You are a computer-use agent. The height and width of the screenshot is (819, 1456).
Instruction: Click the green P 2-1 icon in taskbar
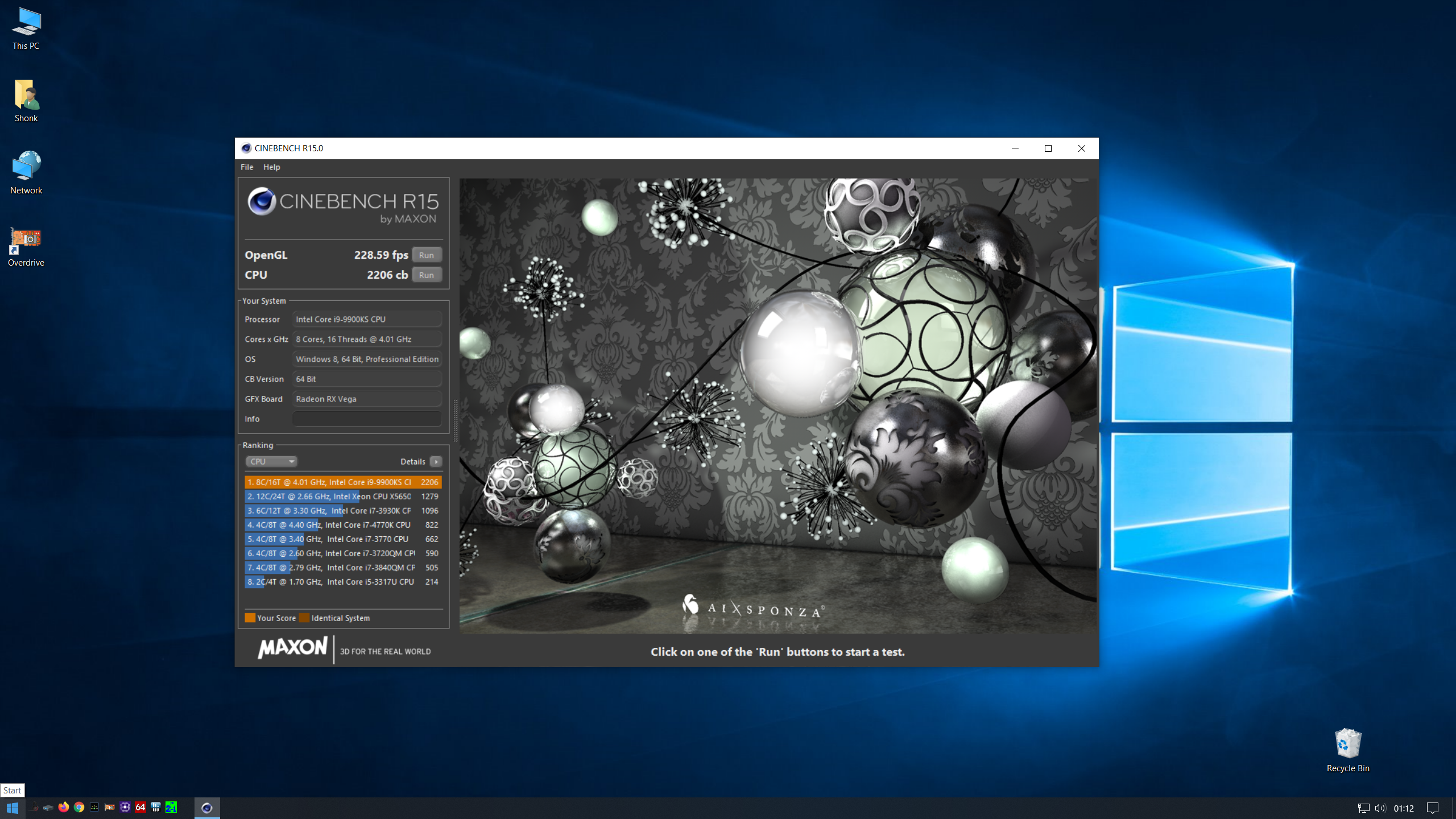point(171,807)
